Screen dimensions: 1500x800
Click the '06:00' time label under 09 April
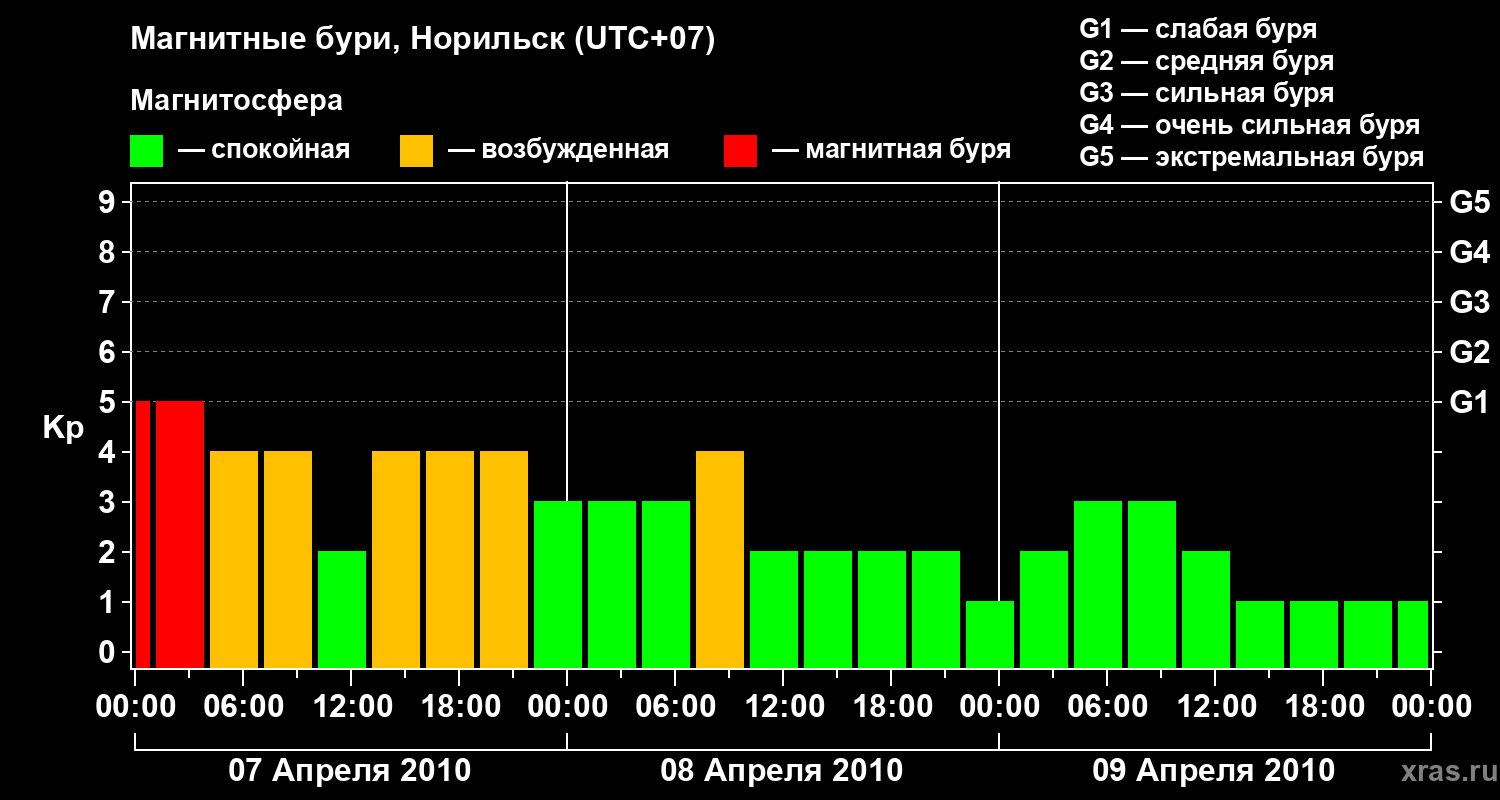tap(1108, 707)
